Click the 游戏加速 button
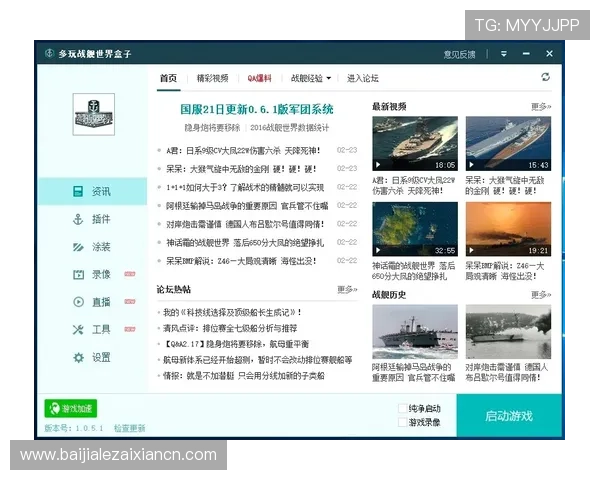This screenshot has width=600, height=480. (71, 408)
